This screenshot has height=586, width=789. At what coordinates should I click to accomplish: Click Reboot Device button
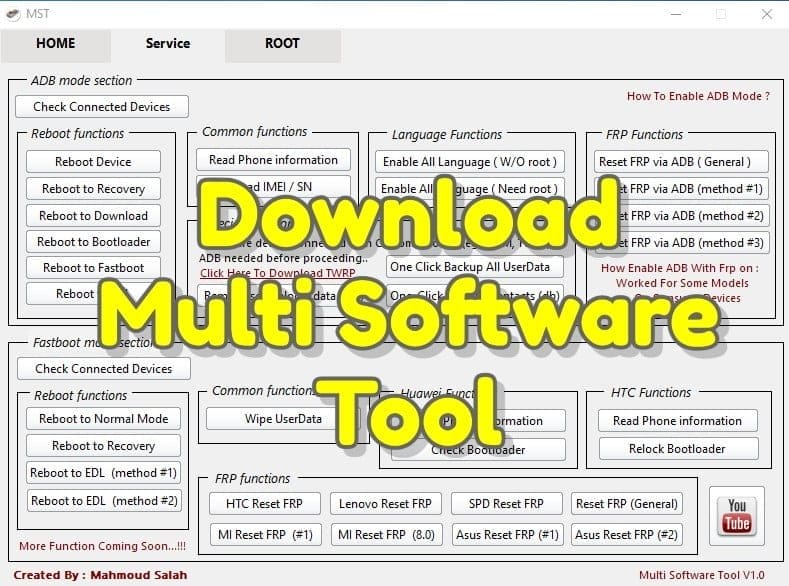tap(93, 161)
